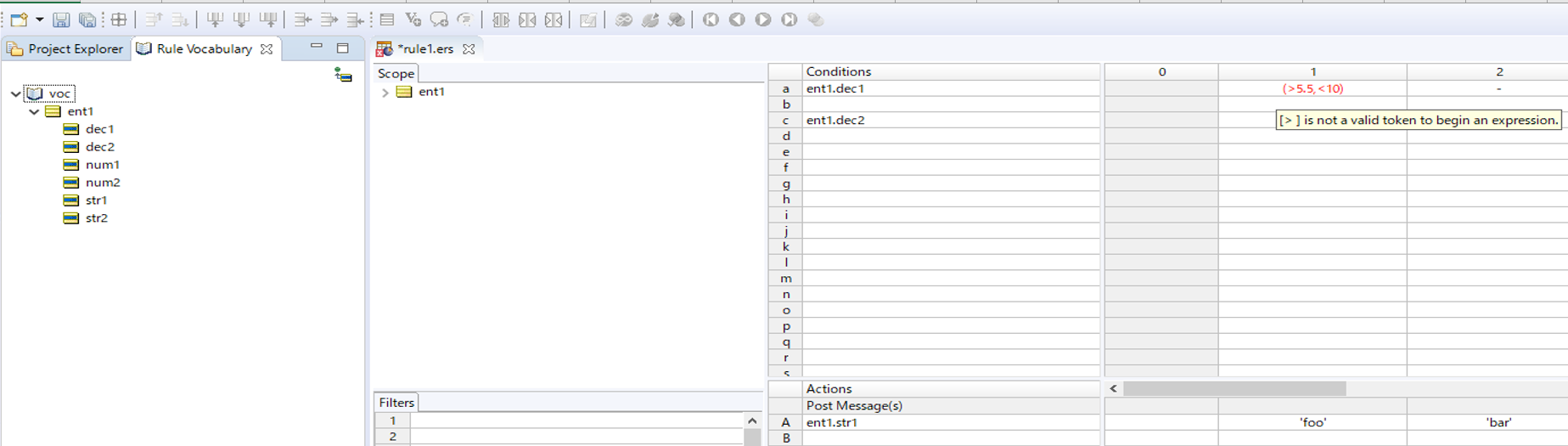Minimize the Rule Vocabulary panel
This screenshot has width=1568, height=446.
click(x=317, y=47)
